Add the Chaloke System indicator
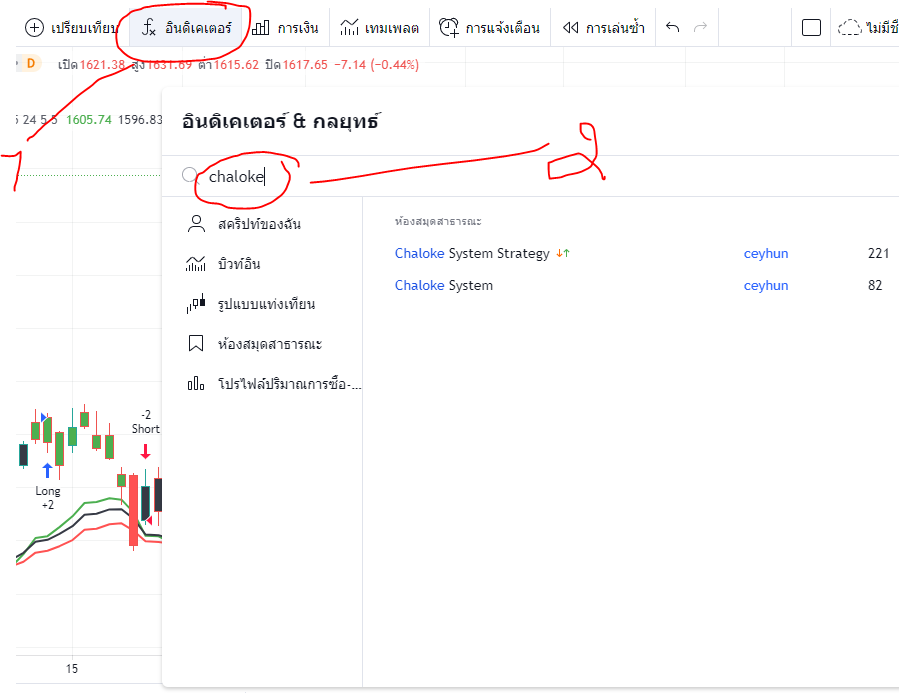Viewport: 899px width, 693px height. [443, 285]
